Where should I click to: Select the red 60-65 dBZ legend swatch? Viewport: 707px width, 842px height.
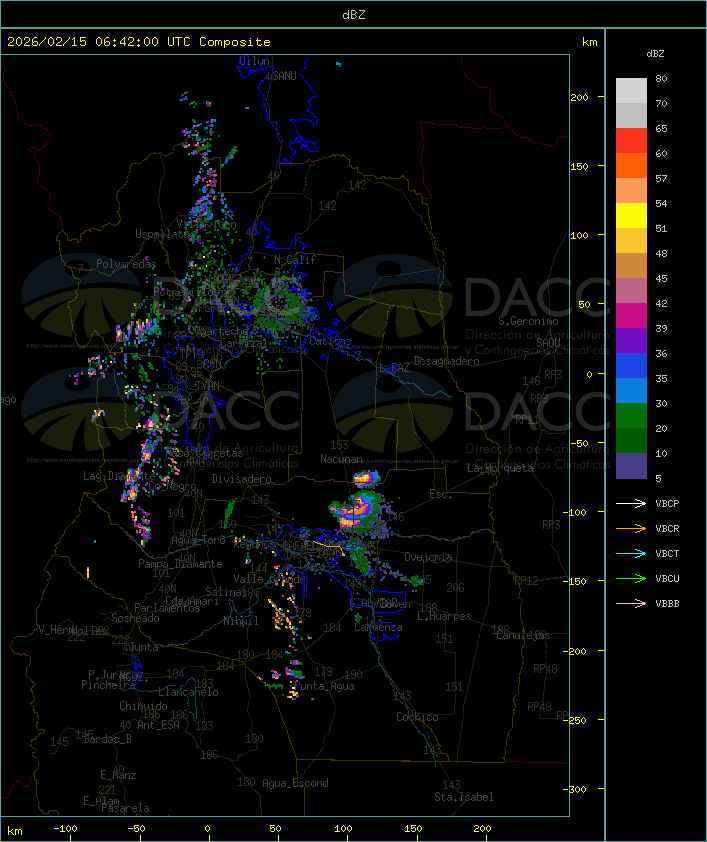click(x=631, y=140)
